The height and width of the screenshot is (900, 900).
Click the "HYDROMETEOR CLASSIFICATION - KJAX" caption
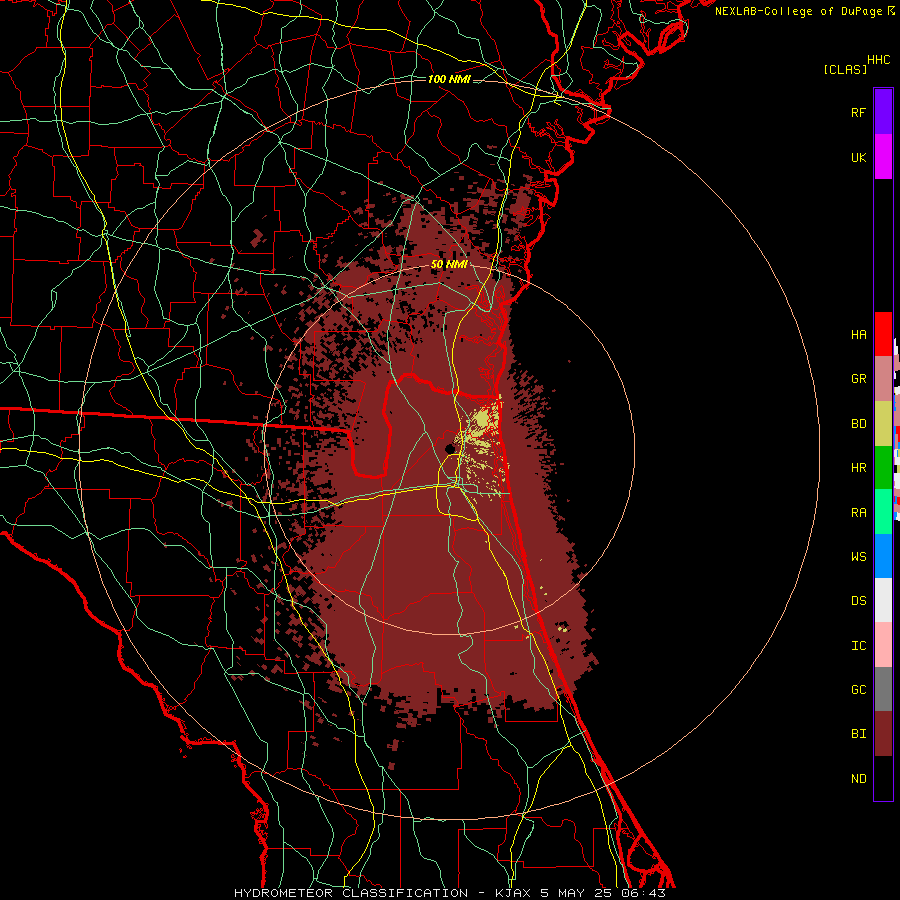[x=383, y=893]
